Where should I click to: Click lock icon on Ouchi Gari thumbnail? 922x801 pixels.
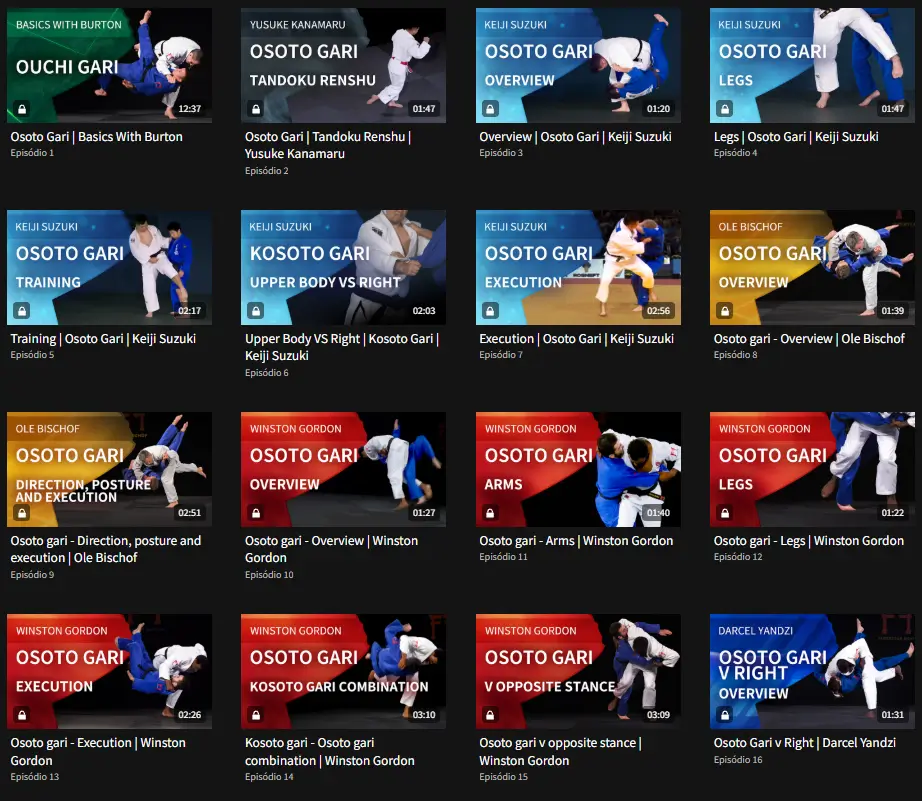pos(22,109)
